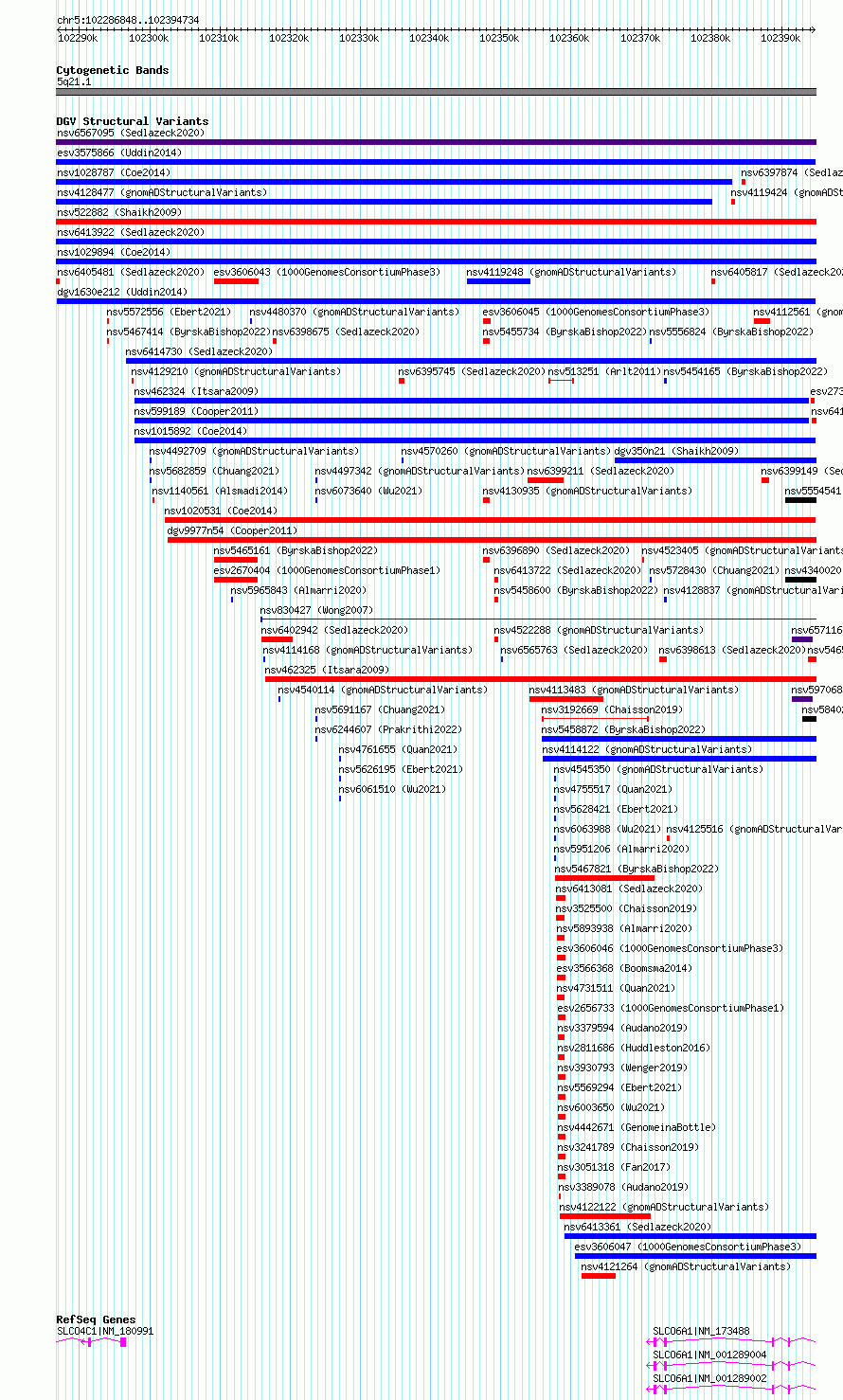Click variant label nsv1015892 (Coe2014)
Image resolution: width=843 pixels, height=1400 pixels.
pos(191,432)
